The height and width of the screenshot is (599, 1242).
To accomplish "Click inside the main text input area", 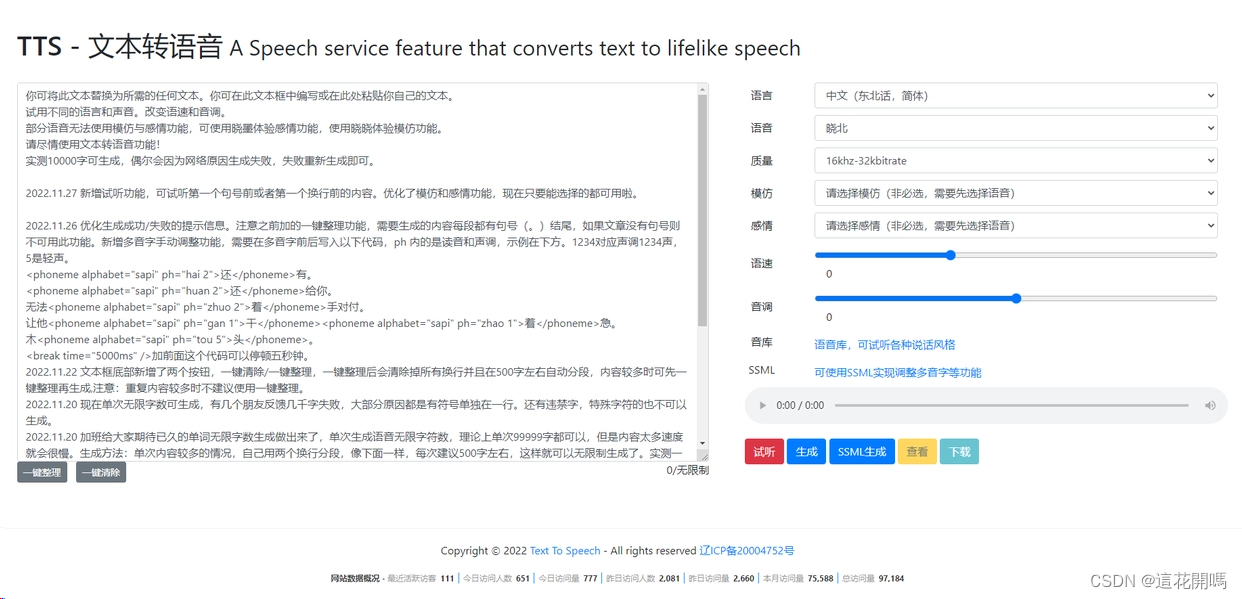I will [x=360, y=270].
